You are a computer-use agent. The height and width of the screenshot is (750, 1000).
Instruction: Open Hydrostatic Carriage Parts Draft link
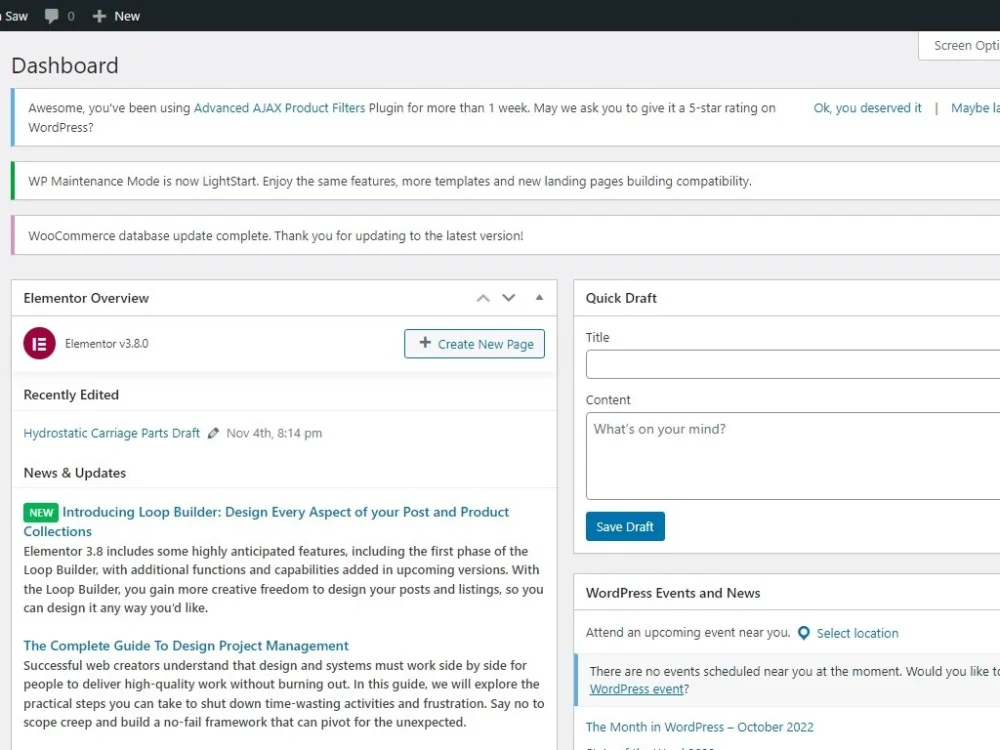click(x=112, y=433)
